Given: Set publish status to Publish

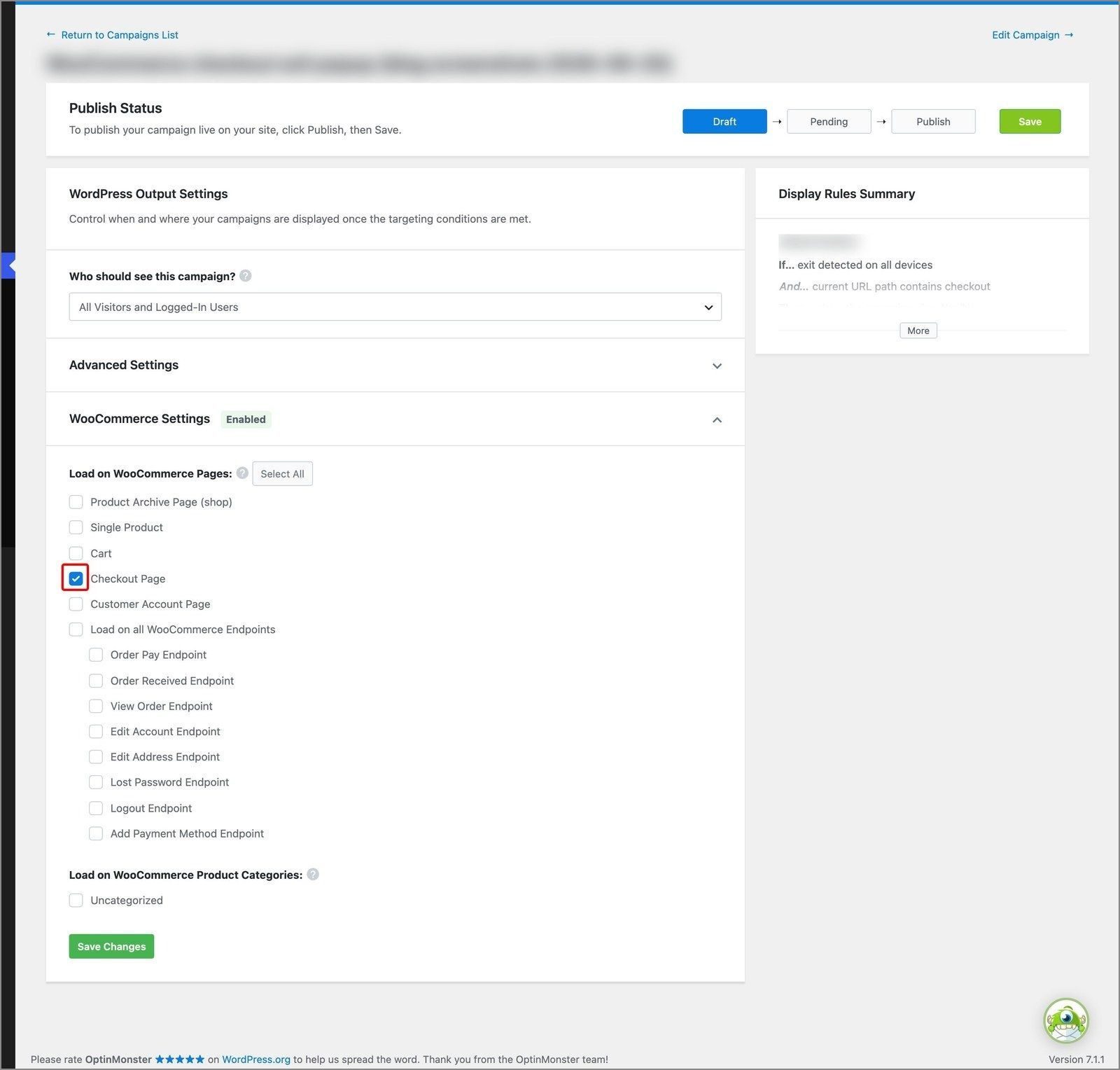Looking at the screenshot, I should [x=933, y=121].
